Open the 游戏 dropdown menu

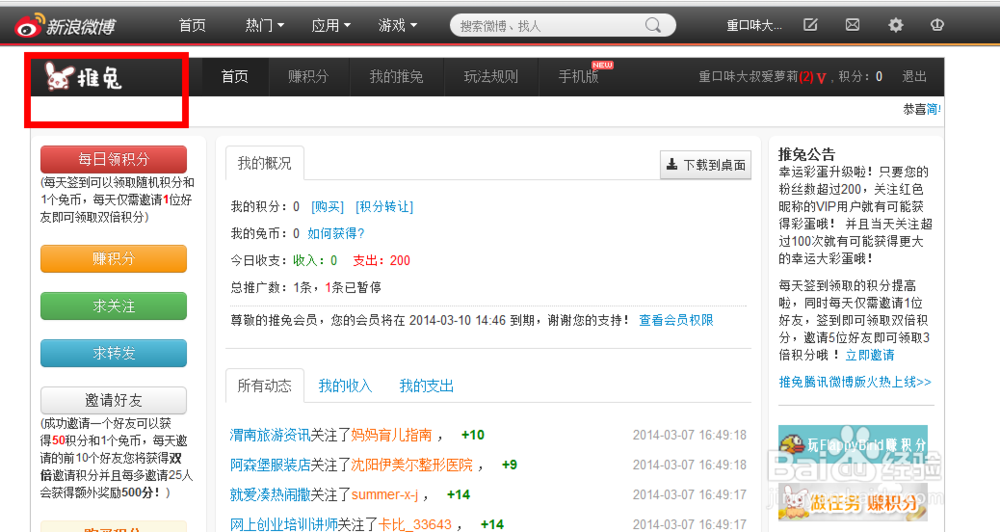(397, 26)
